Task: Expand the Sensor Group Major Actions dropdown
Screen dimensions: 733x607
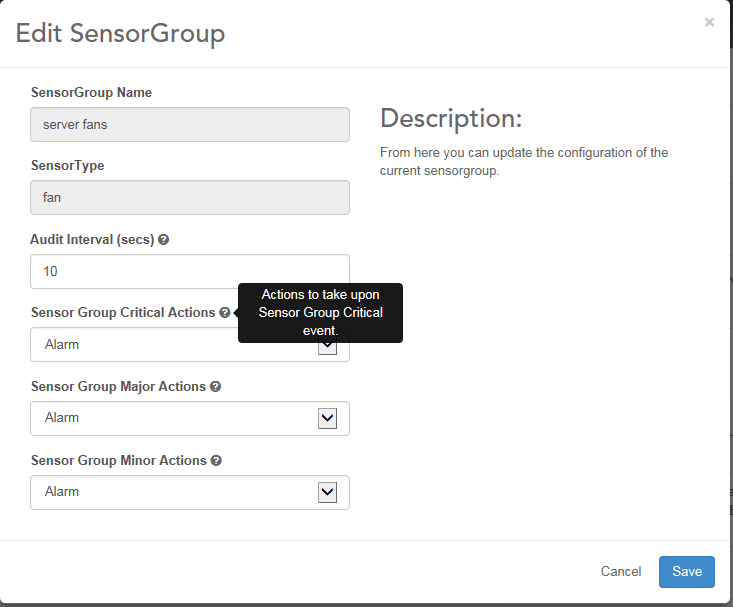Action: coord(327,418)
